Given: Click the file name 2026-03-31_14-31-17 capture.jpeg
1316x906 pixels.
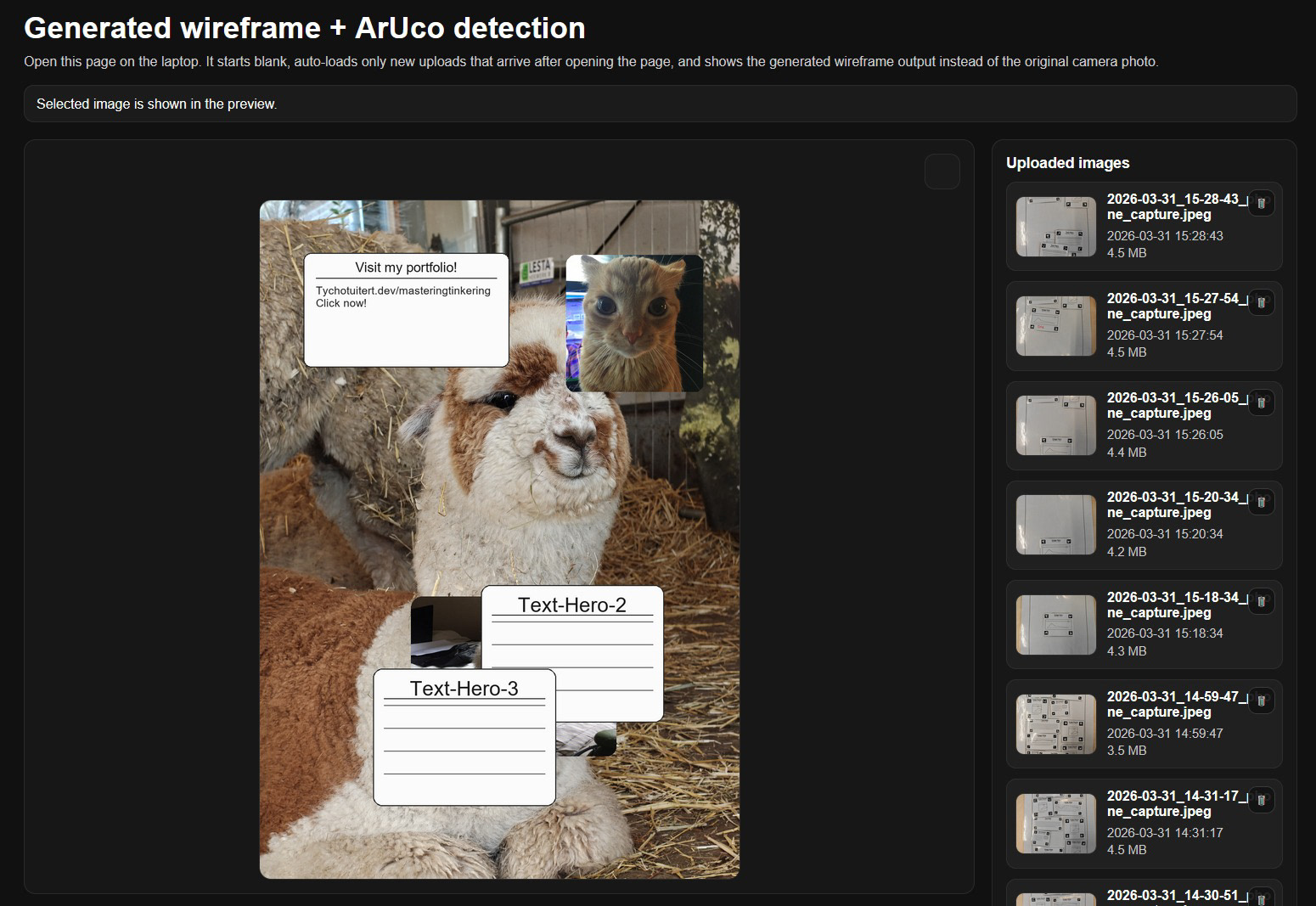Looking at the screenshot, I should (1177, 803).
